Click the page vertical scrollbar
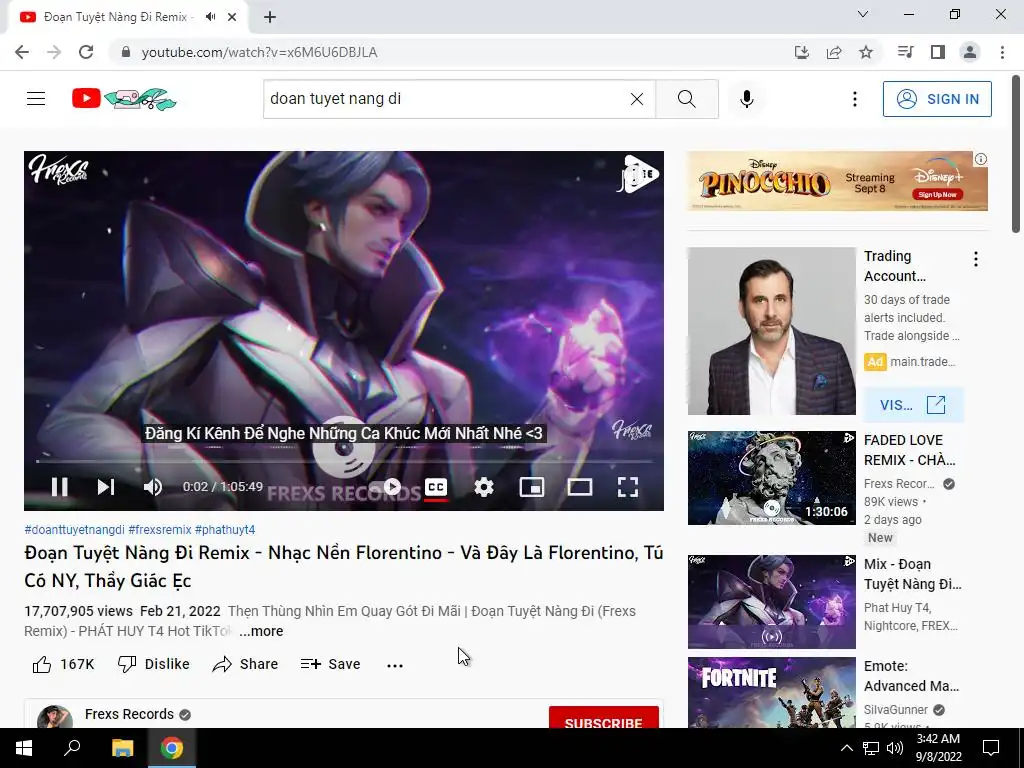 point(1016,153)
